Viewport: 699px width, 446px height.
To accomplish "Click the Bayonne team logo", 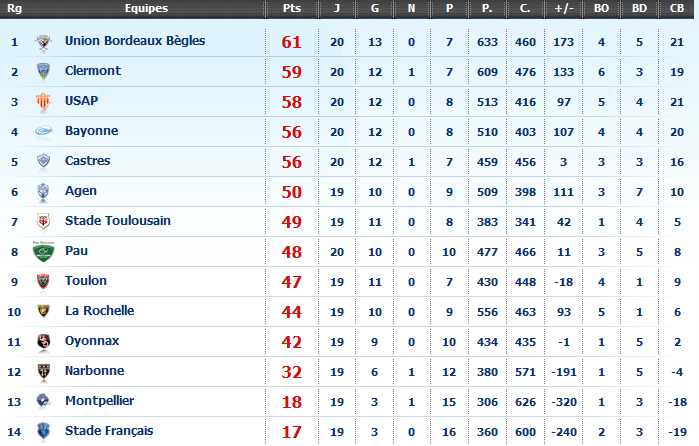I will pyautogui.click(x=43, y=131).
